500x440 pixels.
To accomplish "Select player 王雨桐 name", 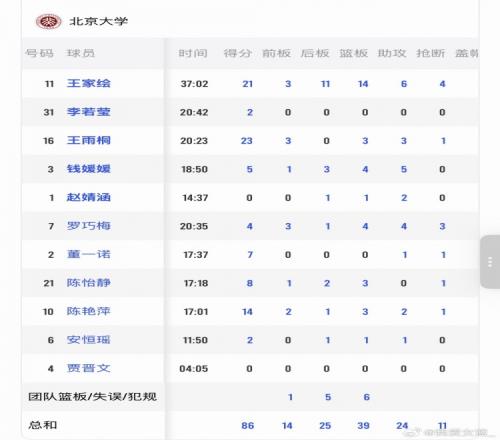I will click(89, 140).
